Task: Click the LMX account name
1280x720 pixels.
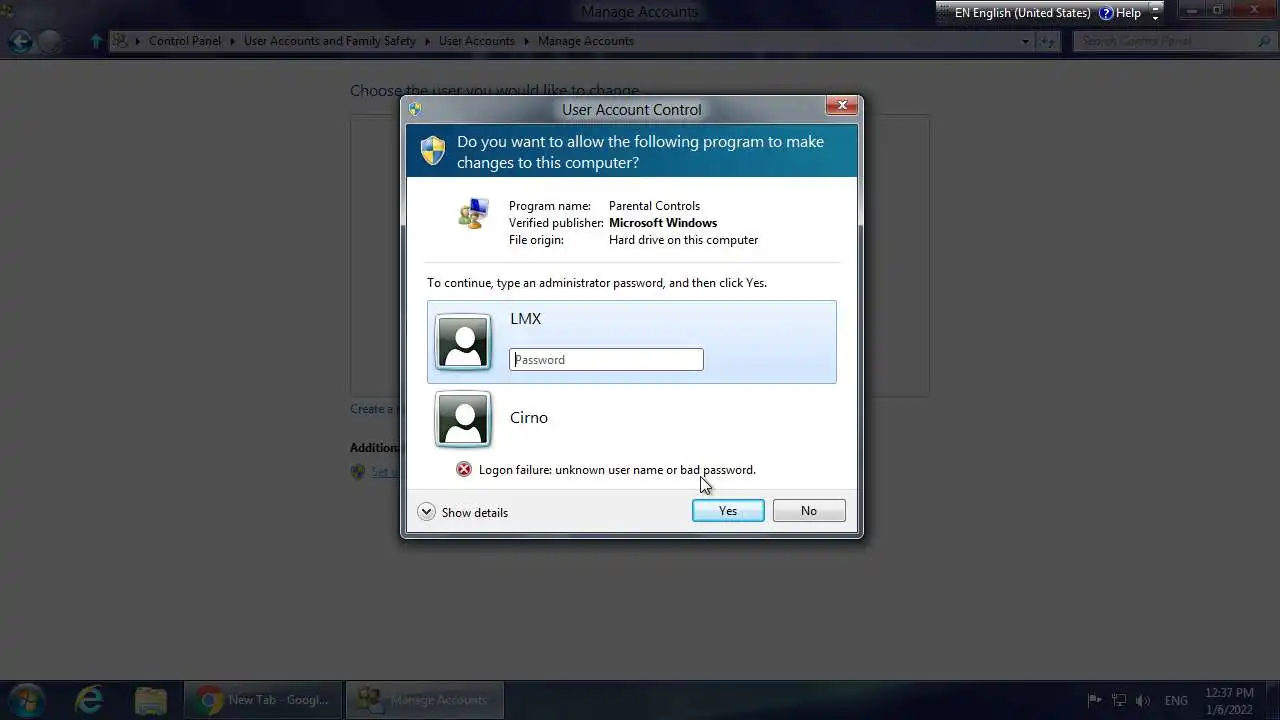Action: (525, 318)
